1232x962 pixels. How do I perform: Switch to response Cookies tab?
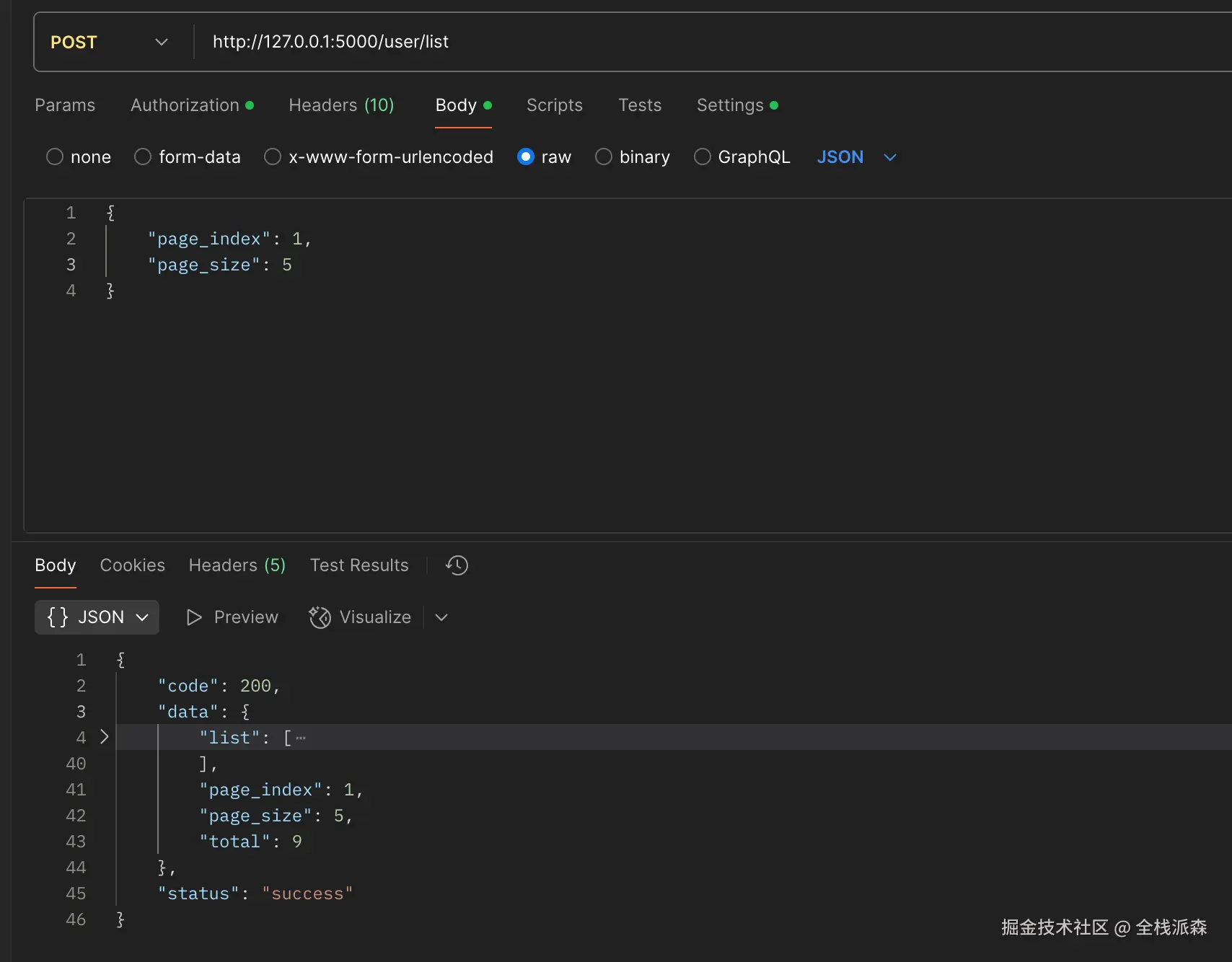(x=133, y=565)
